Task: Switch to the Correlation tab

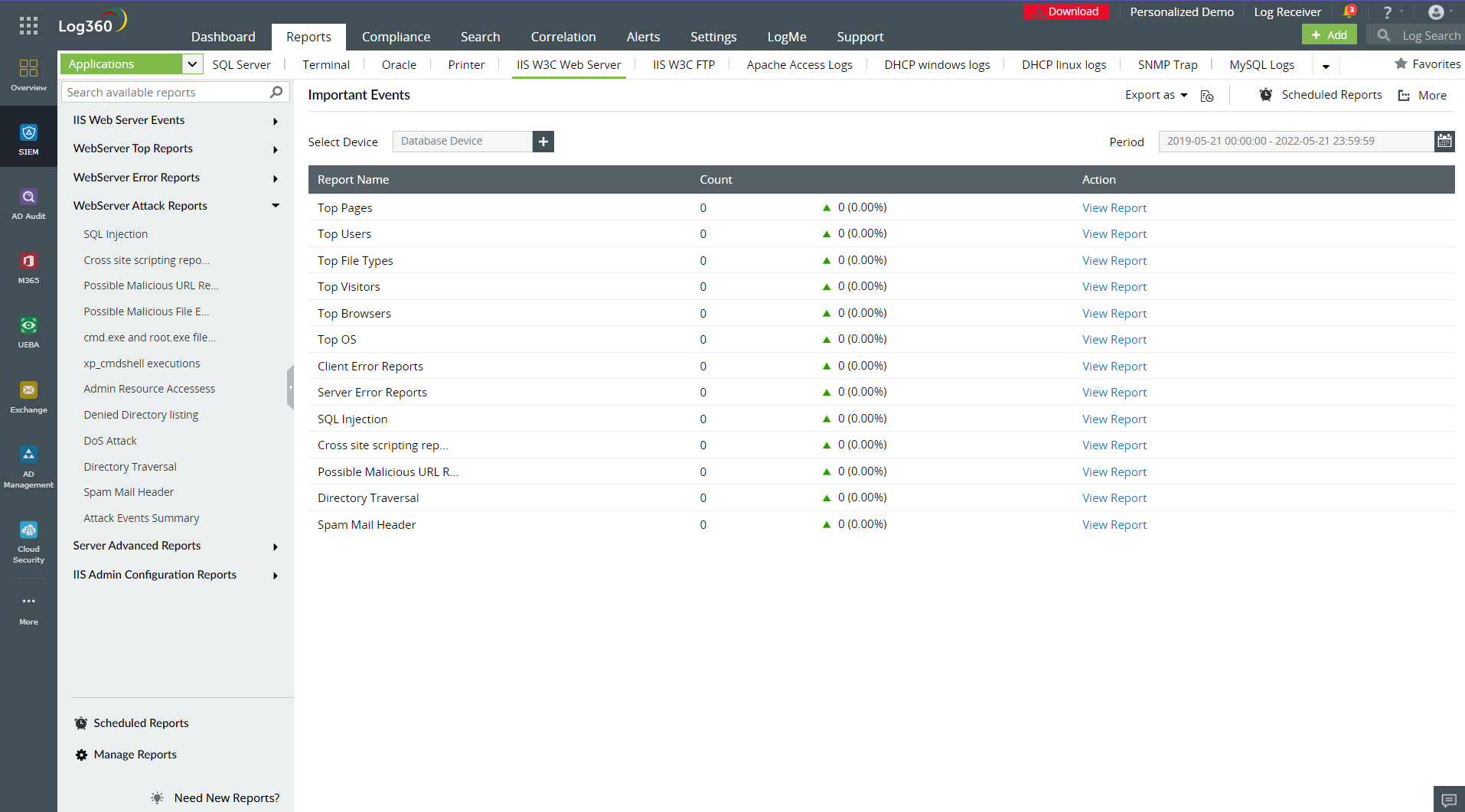Action: [563, 37]
